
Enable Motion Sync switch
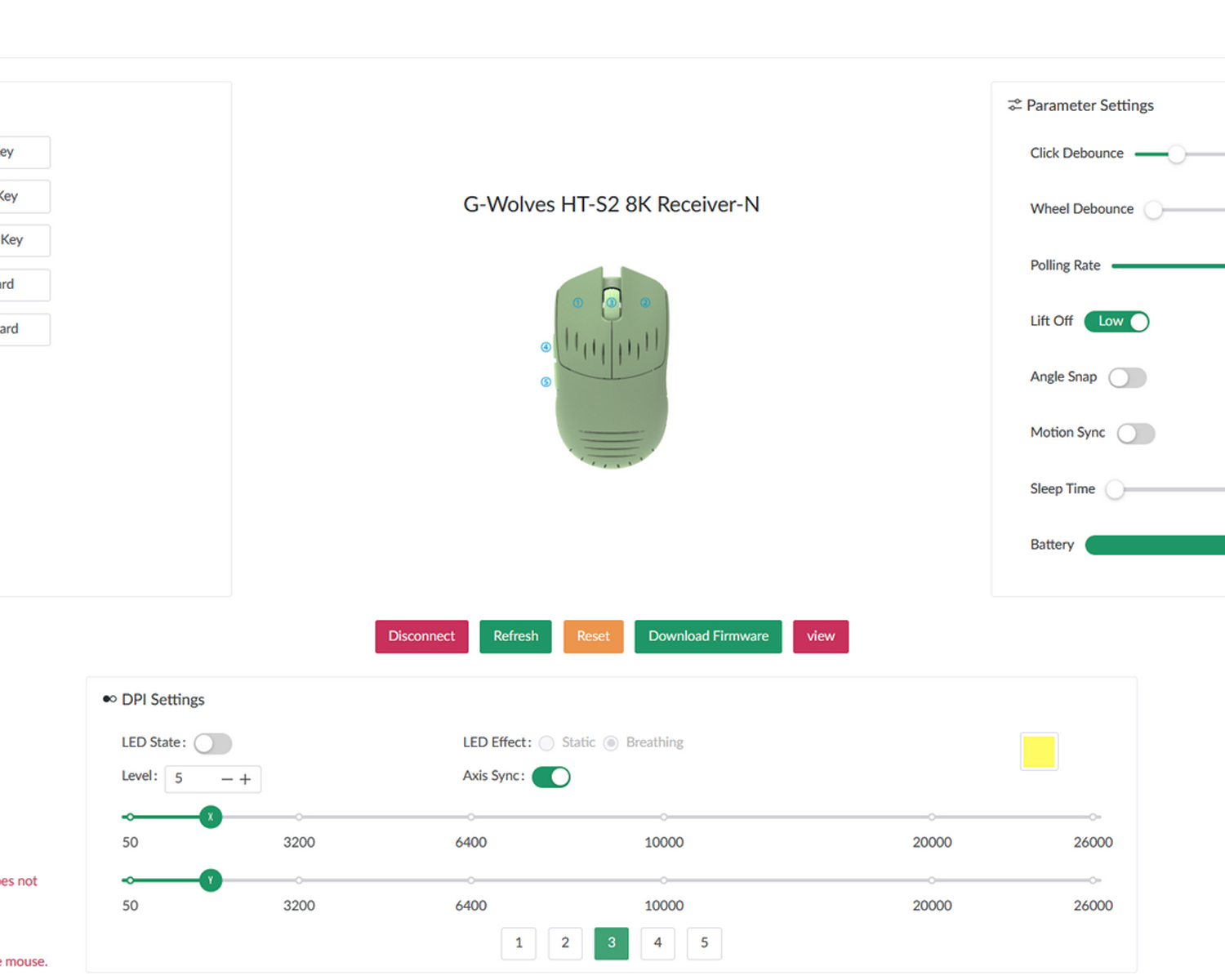click(x=1136, y=434)
